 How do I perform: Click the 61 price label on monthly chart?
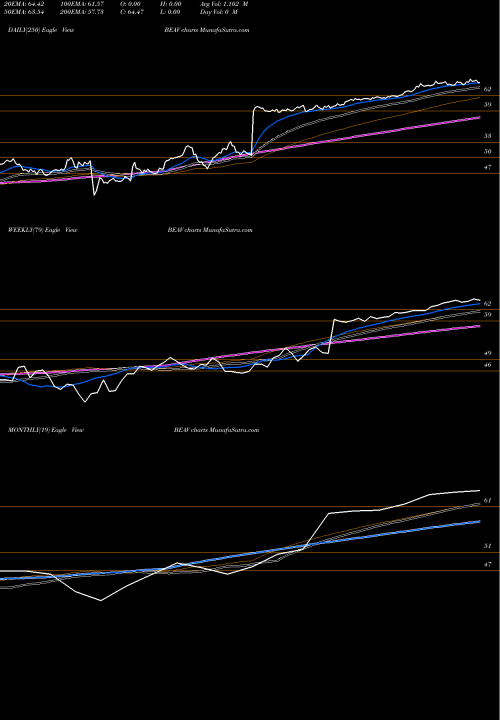pyautogui.click(x=488, y=501)
